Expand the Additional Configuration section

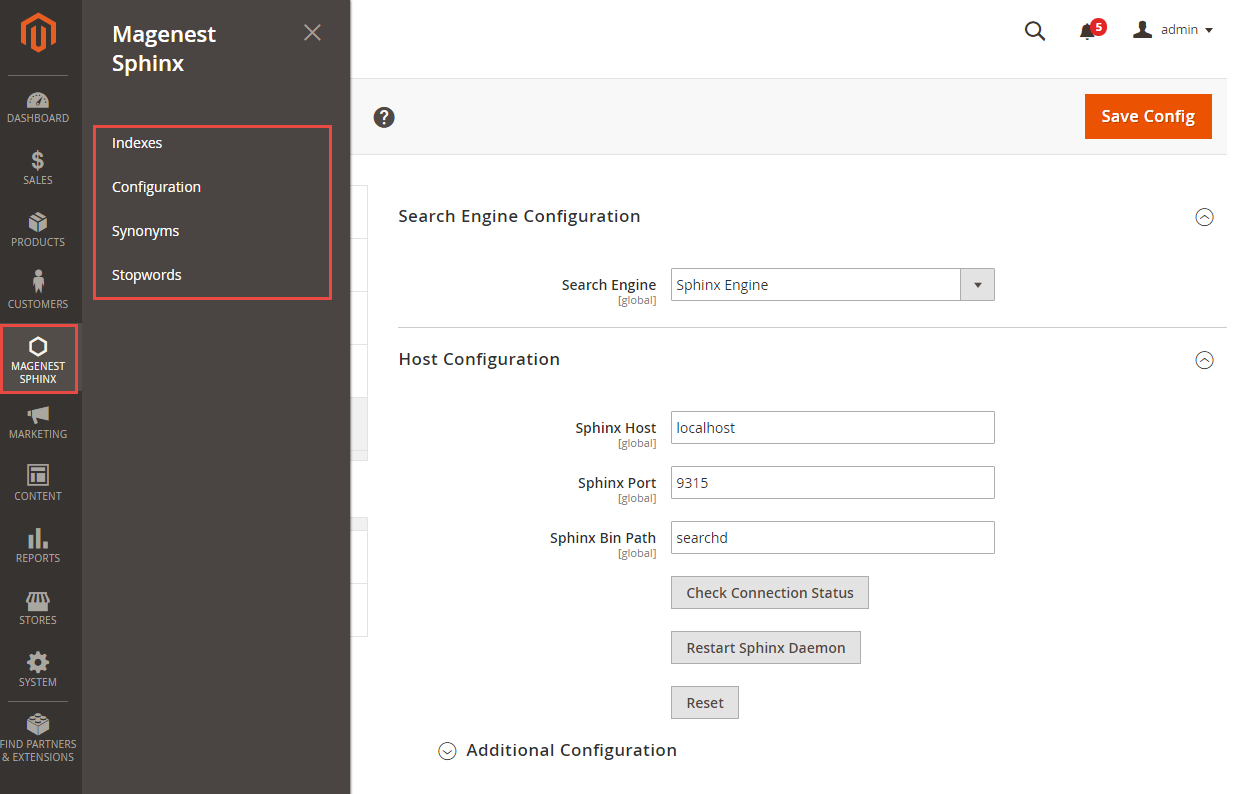(x=447, y=750)
